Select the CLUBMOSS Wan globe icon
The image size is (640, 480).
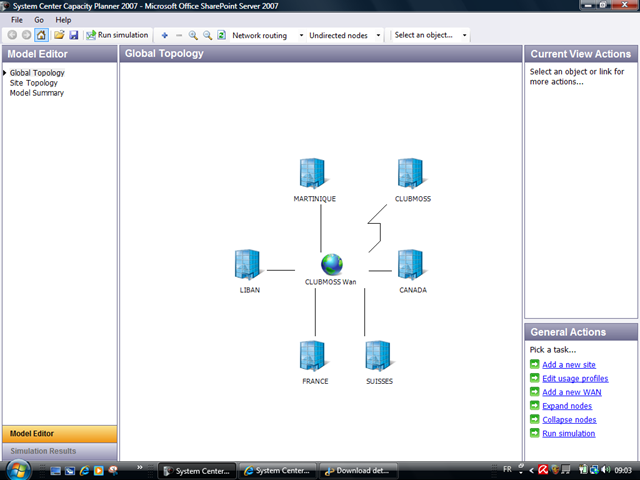coord(332,264)
